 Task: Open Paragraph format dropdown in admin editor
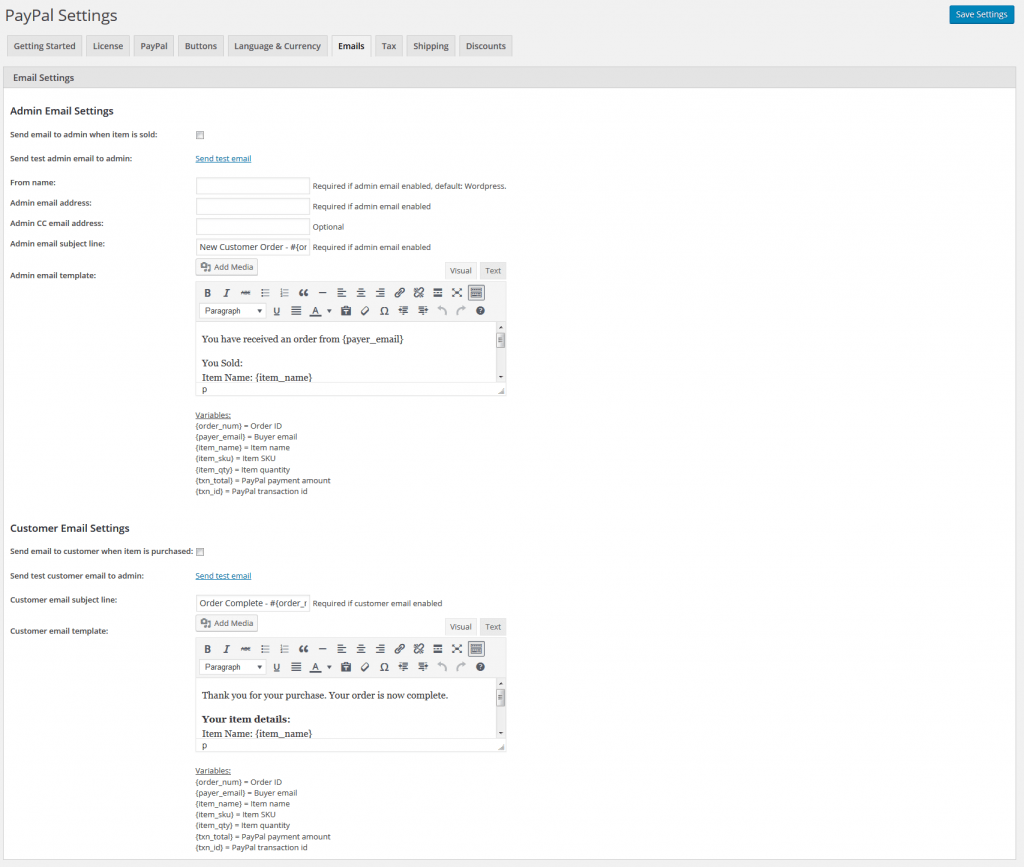[232, 311]
